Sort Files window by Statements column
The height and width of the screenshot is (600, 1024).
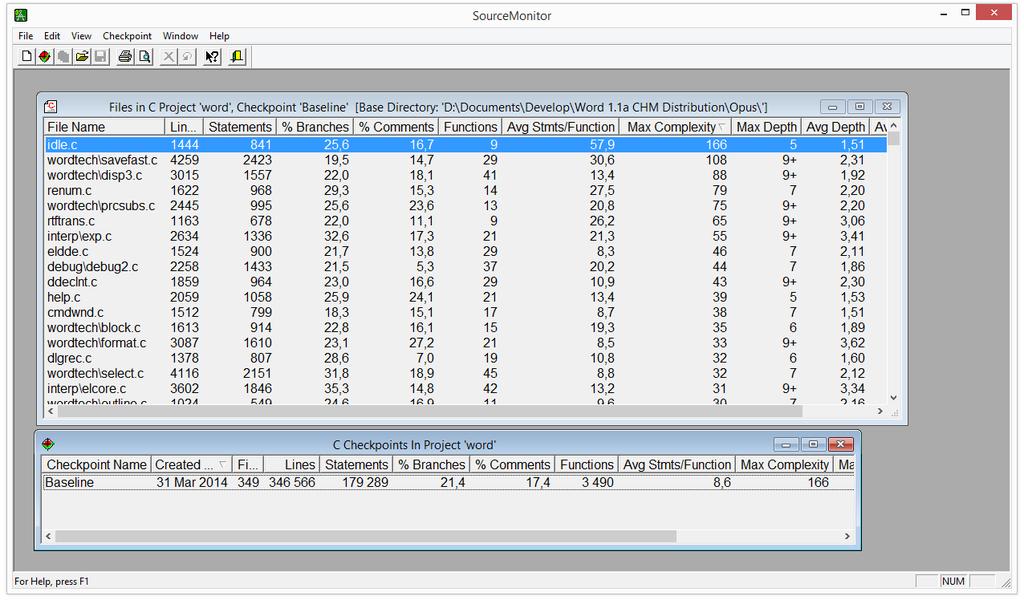240,127
